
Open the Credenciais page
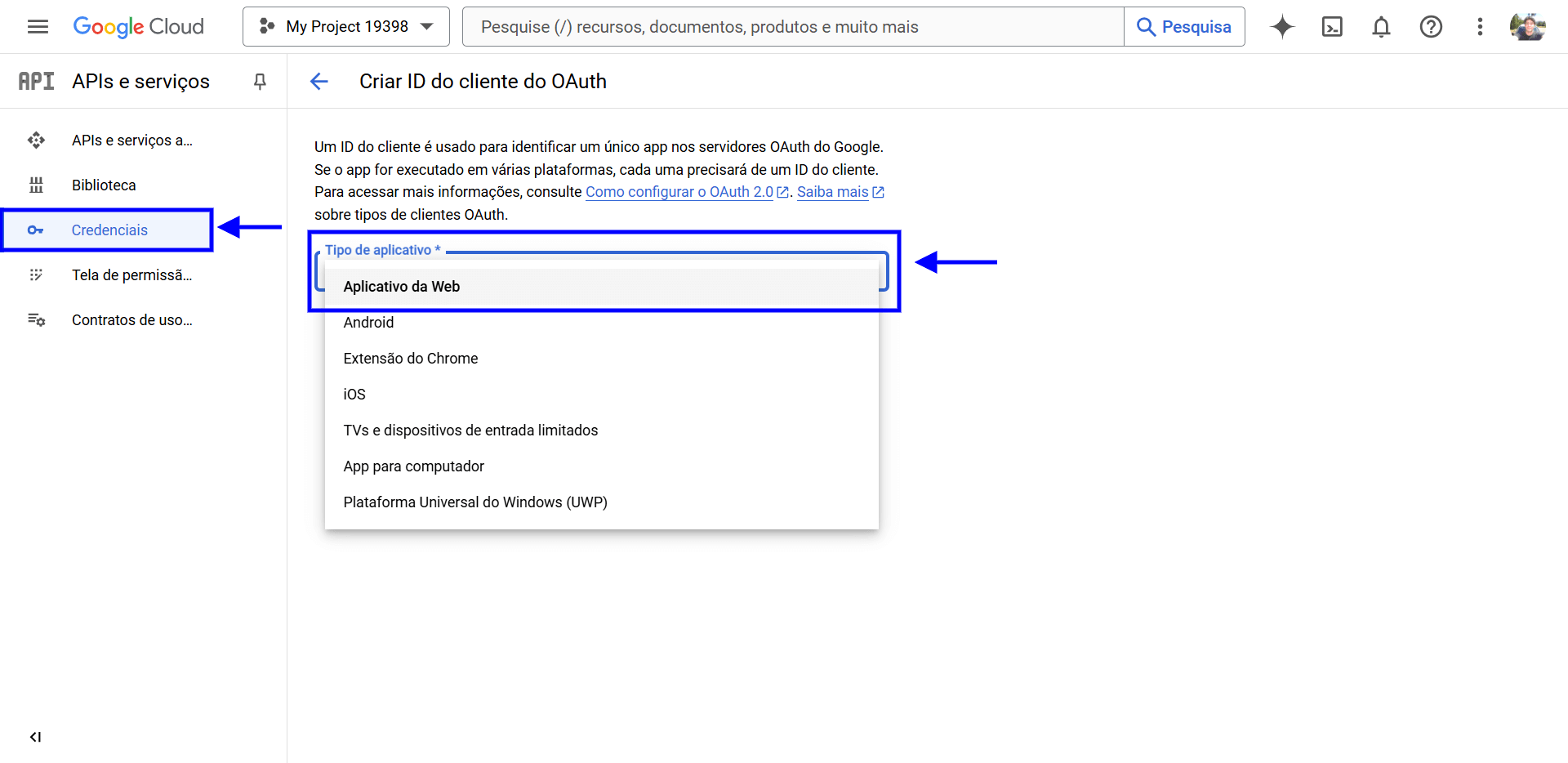tap(109, 230)
